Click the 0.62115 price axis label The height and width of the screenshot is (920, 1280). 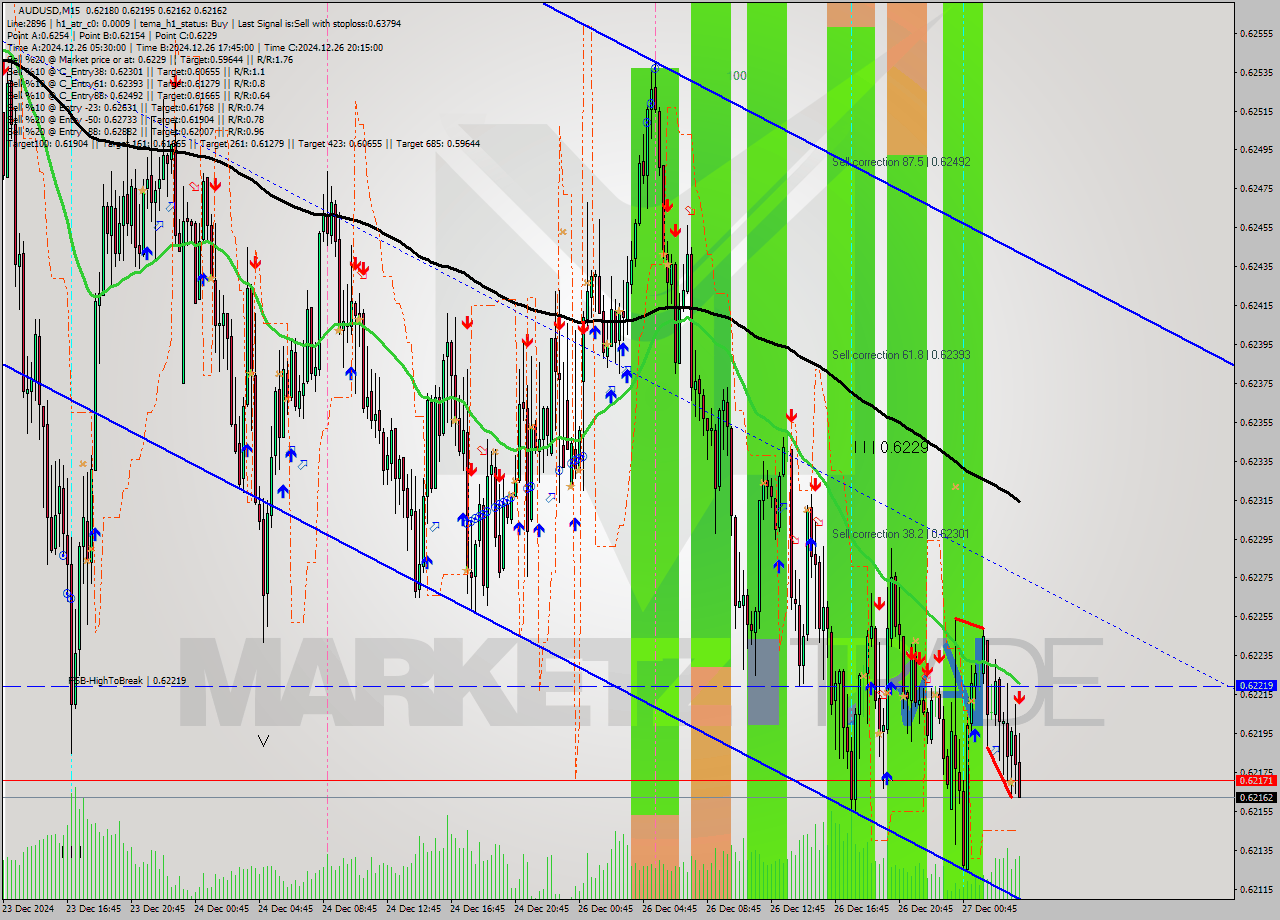[x=1256, y=890]
